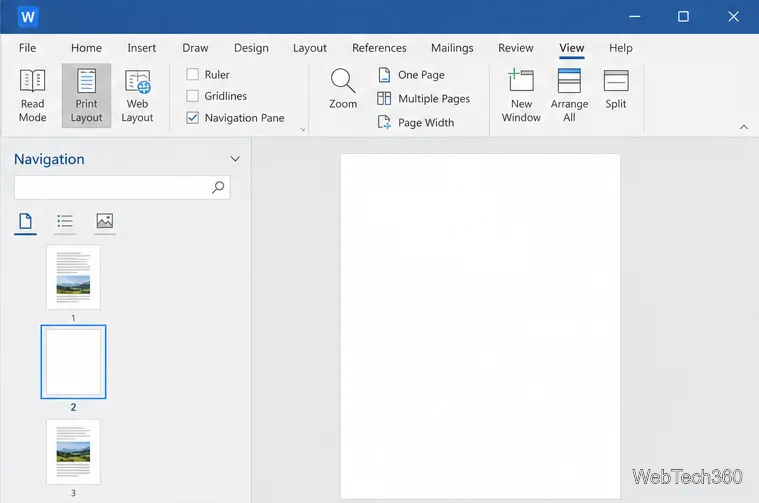Screen dimensions: 759x503
Task: Switch to the Draw tab
Action: click(195, 48)
